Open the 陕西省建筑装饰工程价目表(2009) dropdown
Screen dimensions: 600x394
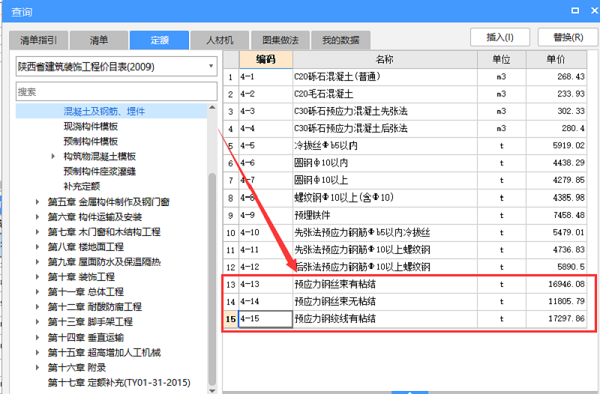211,66
